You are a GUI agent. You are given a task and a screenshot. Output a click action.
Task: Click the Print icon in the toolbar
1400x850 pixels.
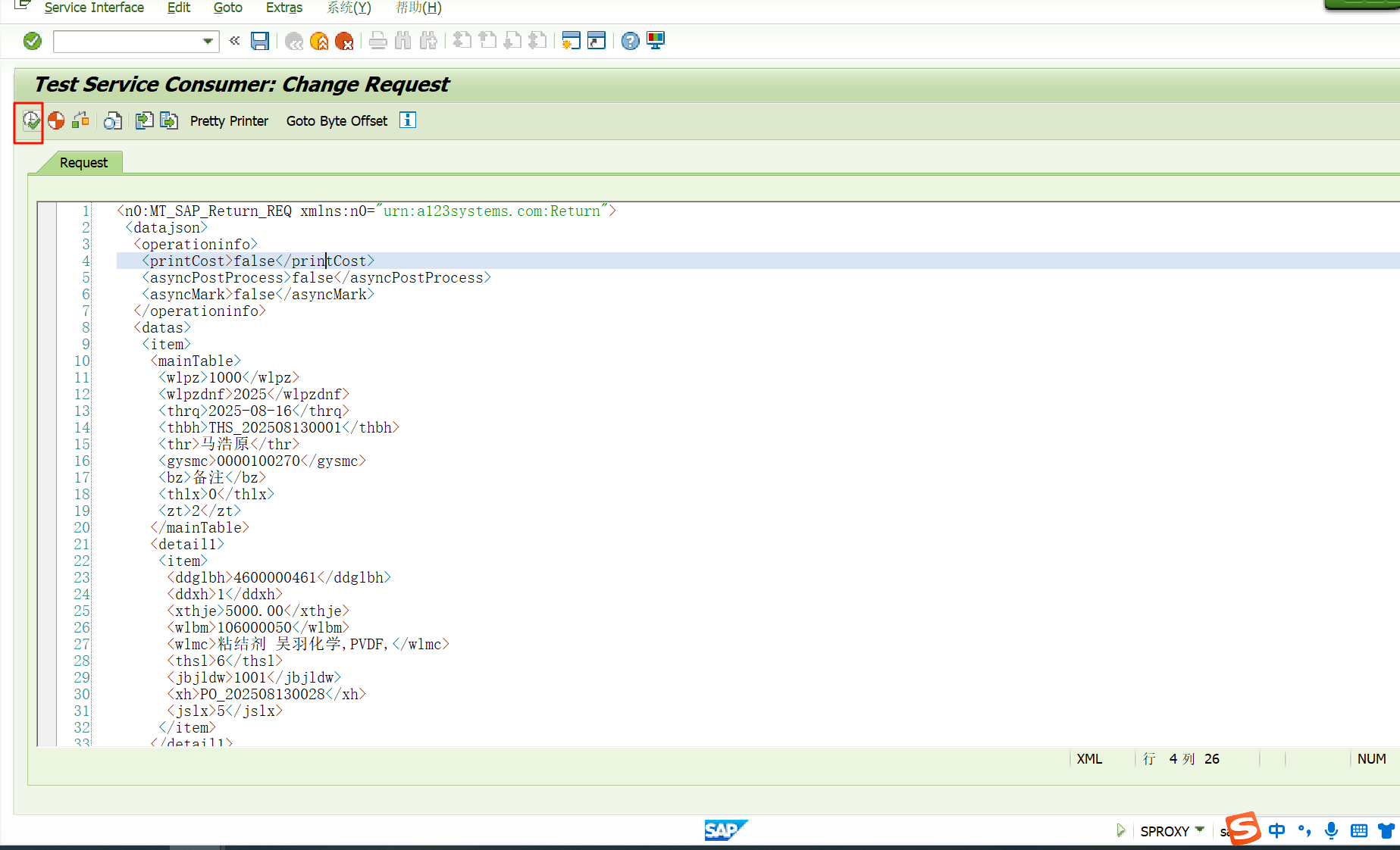pyautogui.click(x=377, y=41)
